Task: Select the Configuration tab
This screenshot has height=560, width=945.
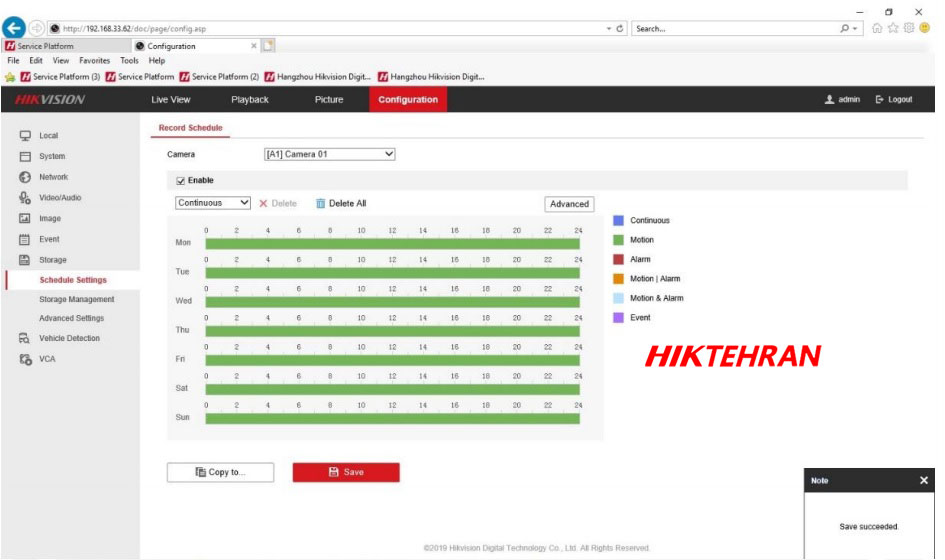Action: point(408,99)
